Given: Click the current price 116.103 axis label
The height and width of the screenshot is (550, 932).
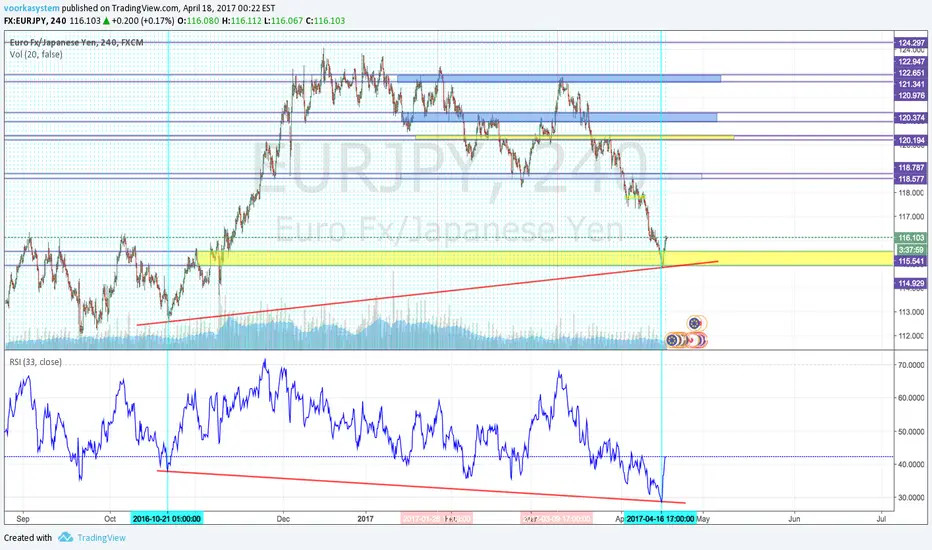Looking at the screenshot, I should (911, 237).
